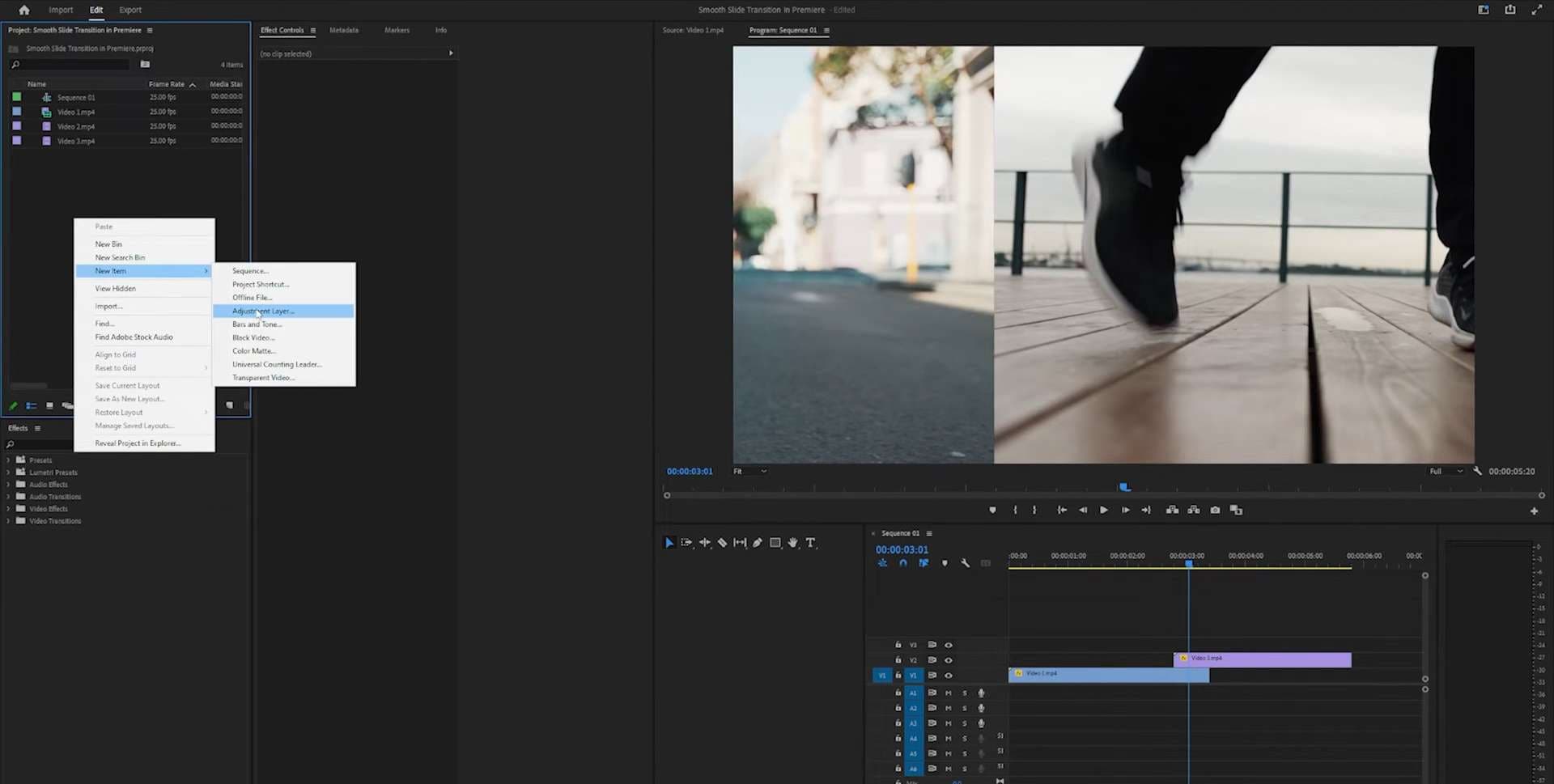Viewport: 1554px width, 784px height.
Task: Open the Fit zoom level dropdown
Action: point(750,471)
